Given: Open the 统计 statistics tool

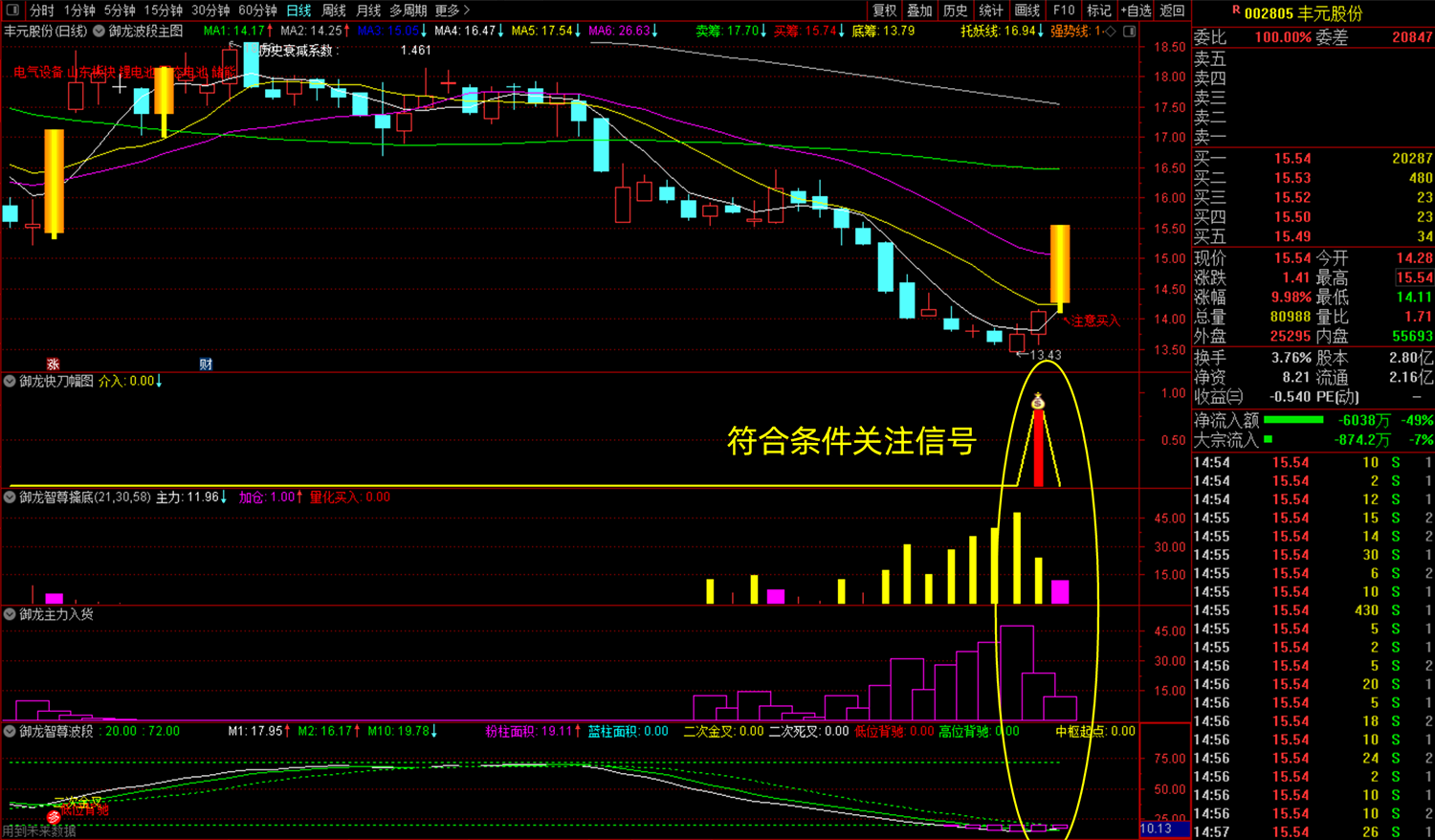Looking at the screenshot, I should point(990,11).
